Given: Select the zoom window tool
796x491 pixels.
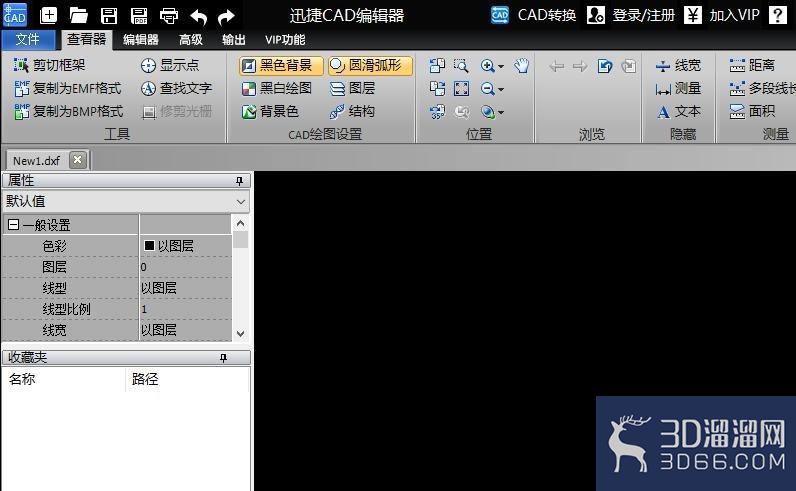Looking at the screenshot, I should tap(461, 66).
